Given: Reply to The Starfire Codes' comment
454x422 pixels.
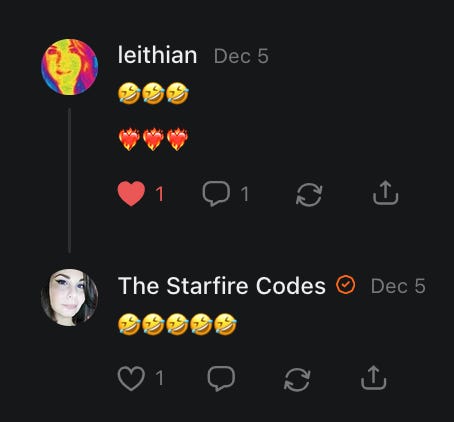Looking at the screenshot, I should click(x=221, y=378).
